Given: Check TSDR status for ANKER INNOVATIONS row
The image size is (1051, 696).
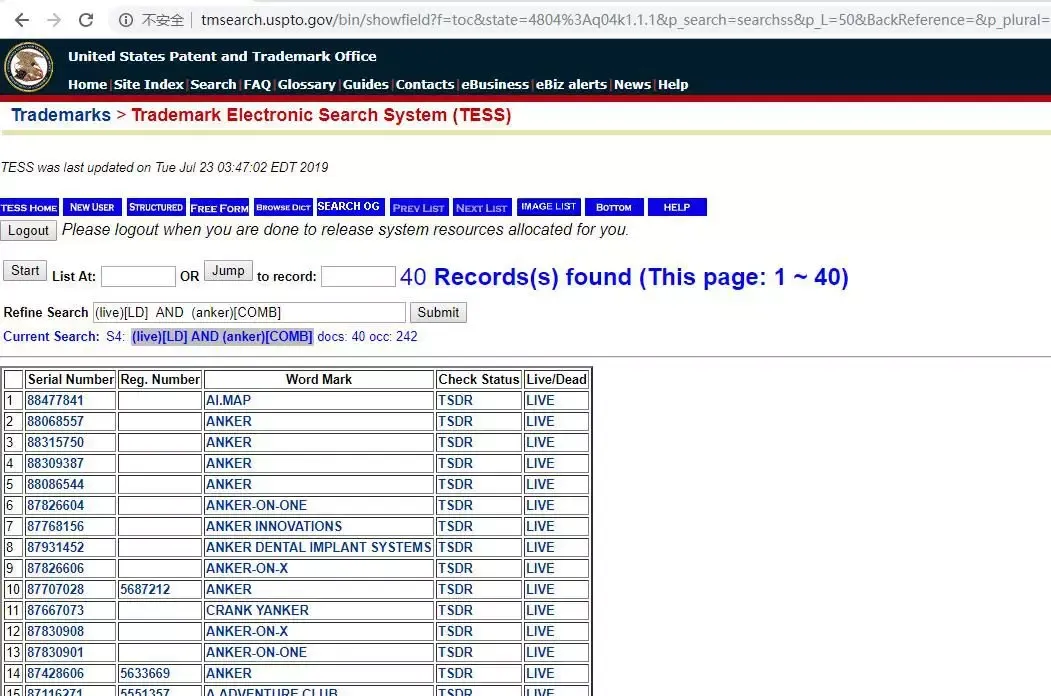Looking at the screenshot, I should 455,526.
